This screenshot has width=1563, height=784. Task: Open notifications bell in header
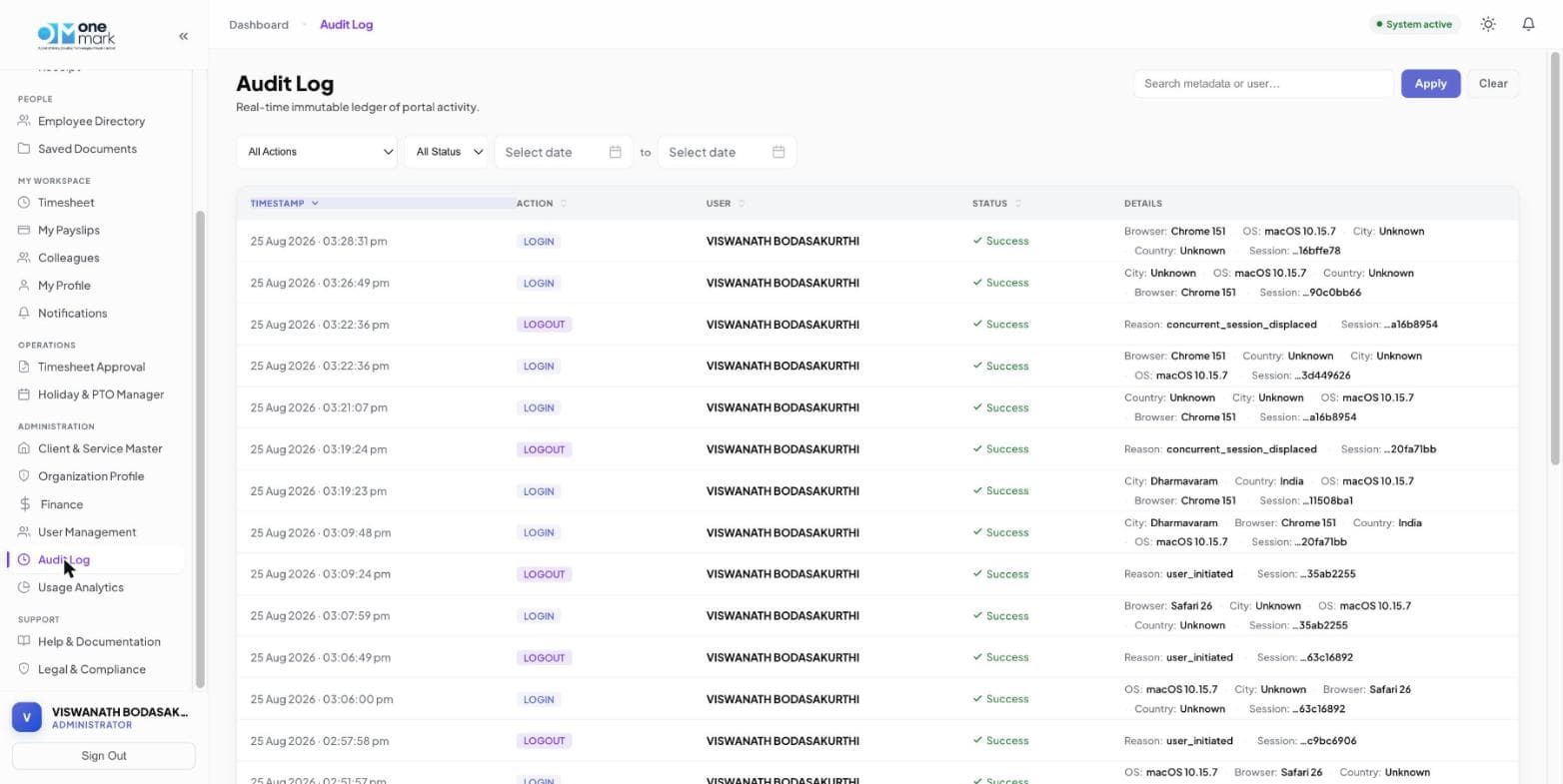(1528, 24)
